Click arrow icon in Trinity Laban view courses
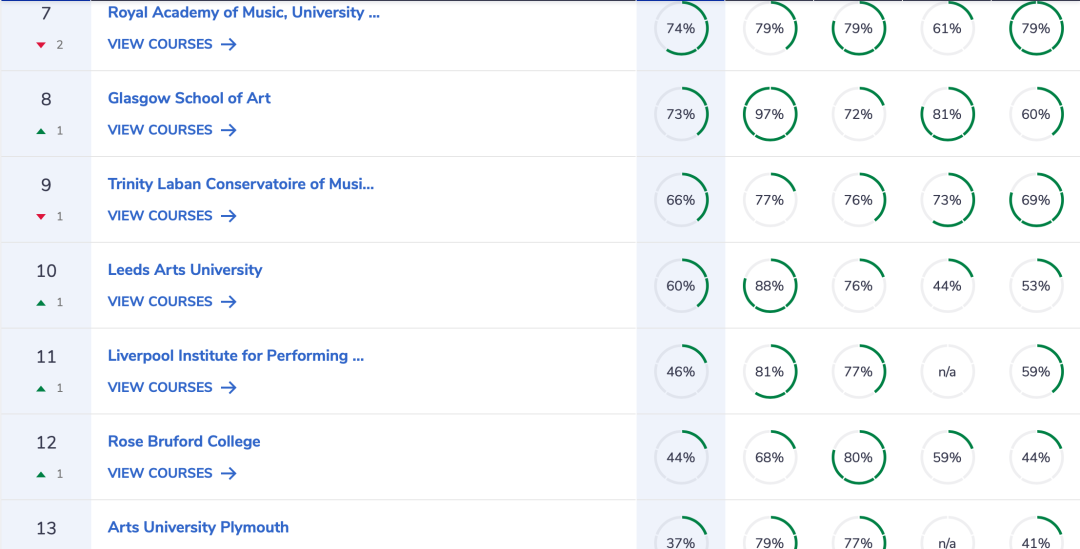The image size is (1080, 549). point(229,216)
